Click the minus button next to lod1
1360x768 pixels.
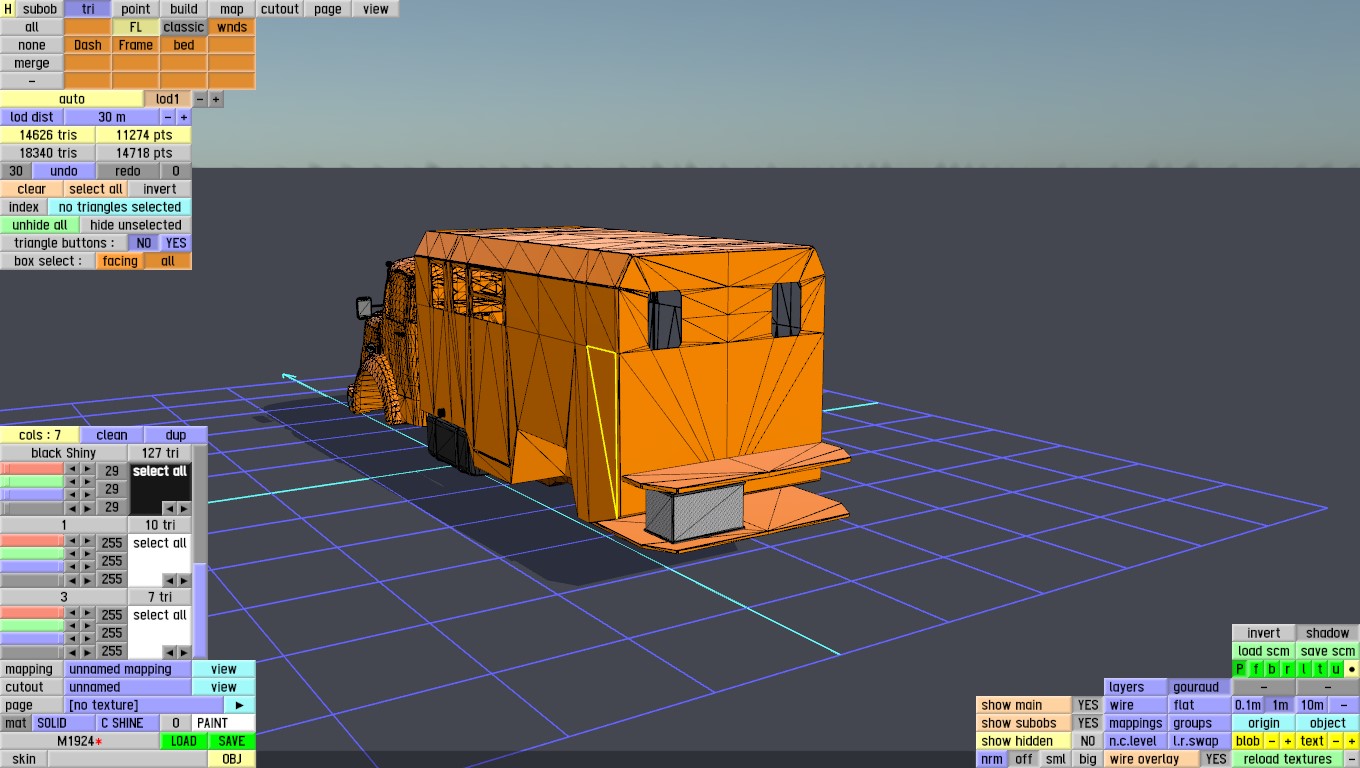[x=200, y=99]
